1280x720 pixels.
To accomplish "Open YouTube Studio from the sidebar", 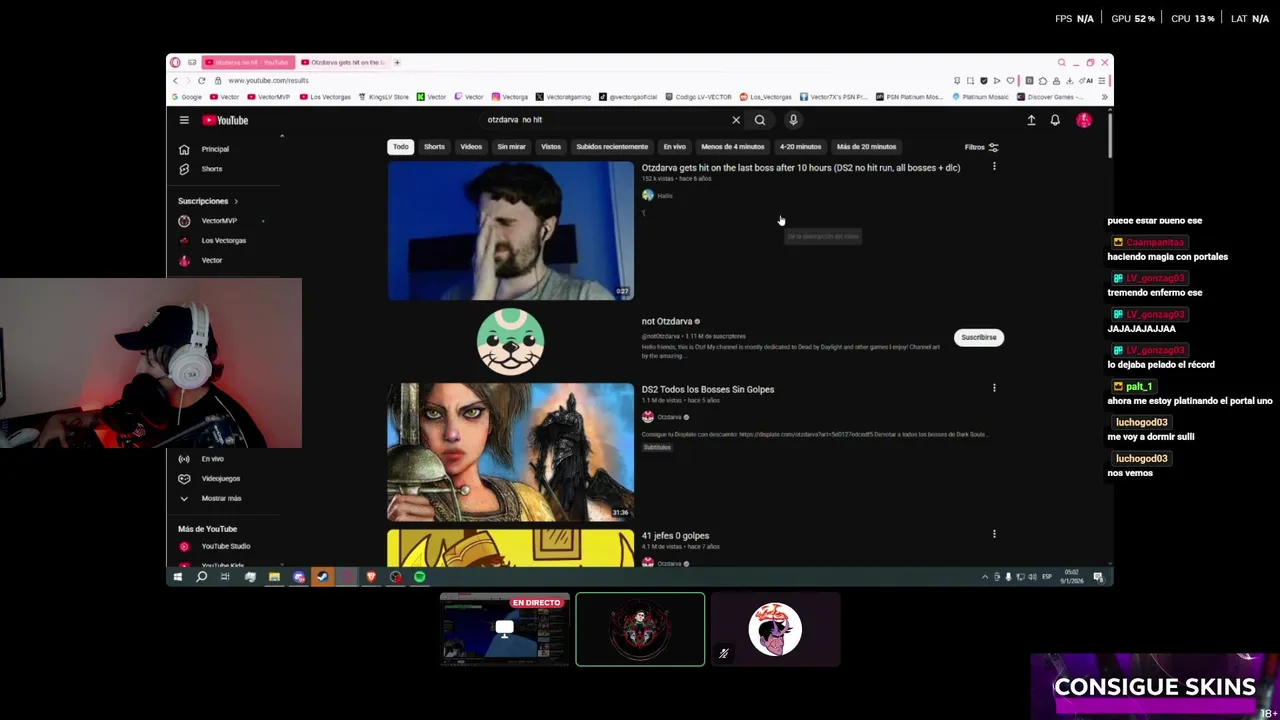I will click(x=226, y=546).
